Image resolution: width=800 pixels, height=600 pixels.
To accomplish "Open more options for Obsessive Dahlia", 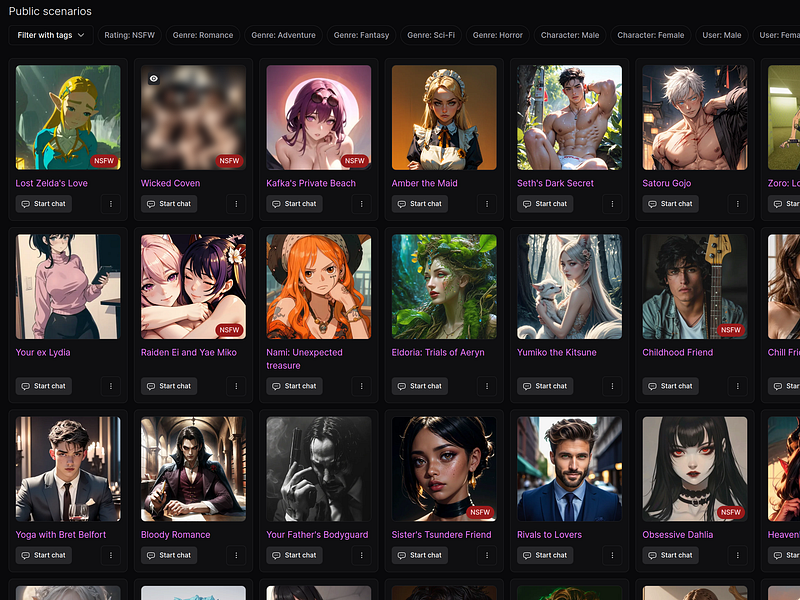I will click(x=738, y=555).
